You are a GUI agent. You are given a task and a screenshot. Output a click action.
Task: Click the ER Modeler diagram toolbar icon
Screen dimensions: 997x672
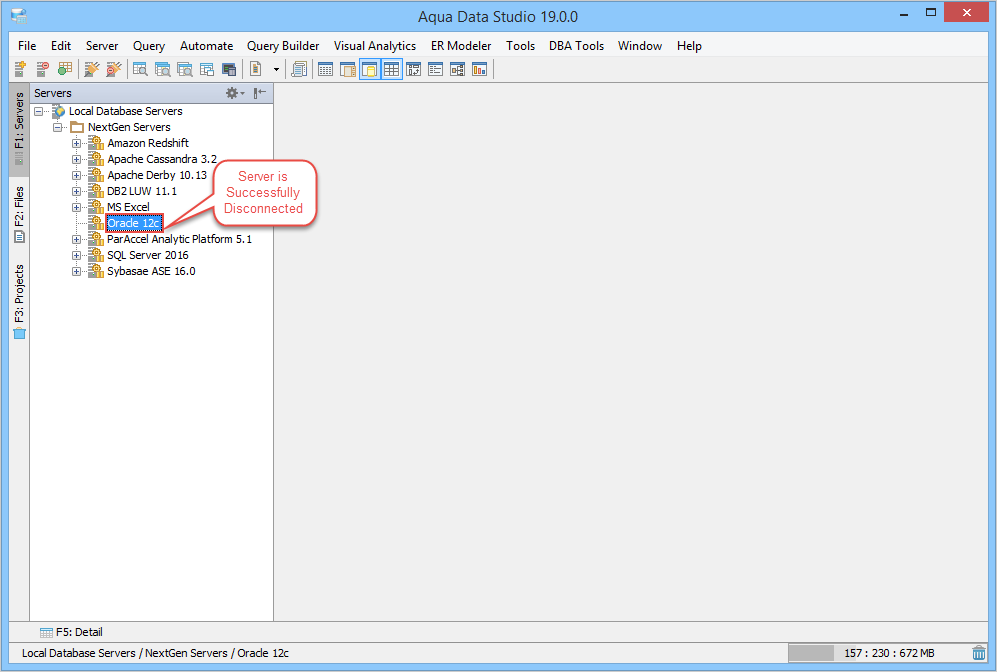tap(458, 69)
